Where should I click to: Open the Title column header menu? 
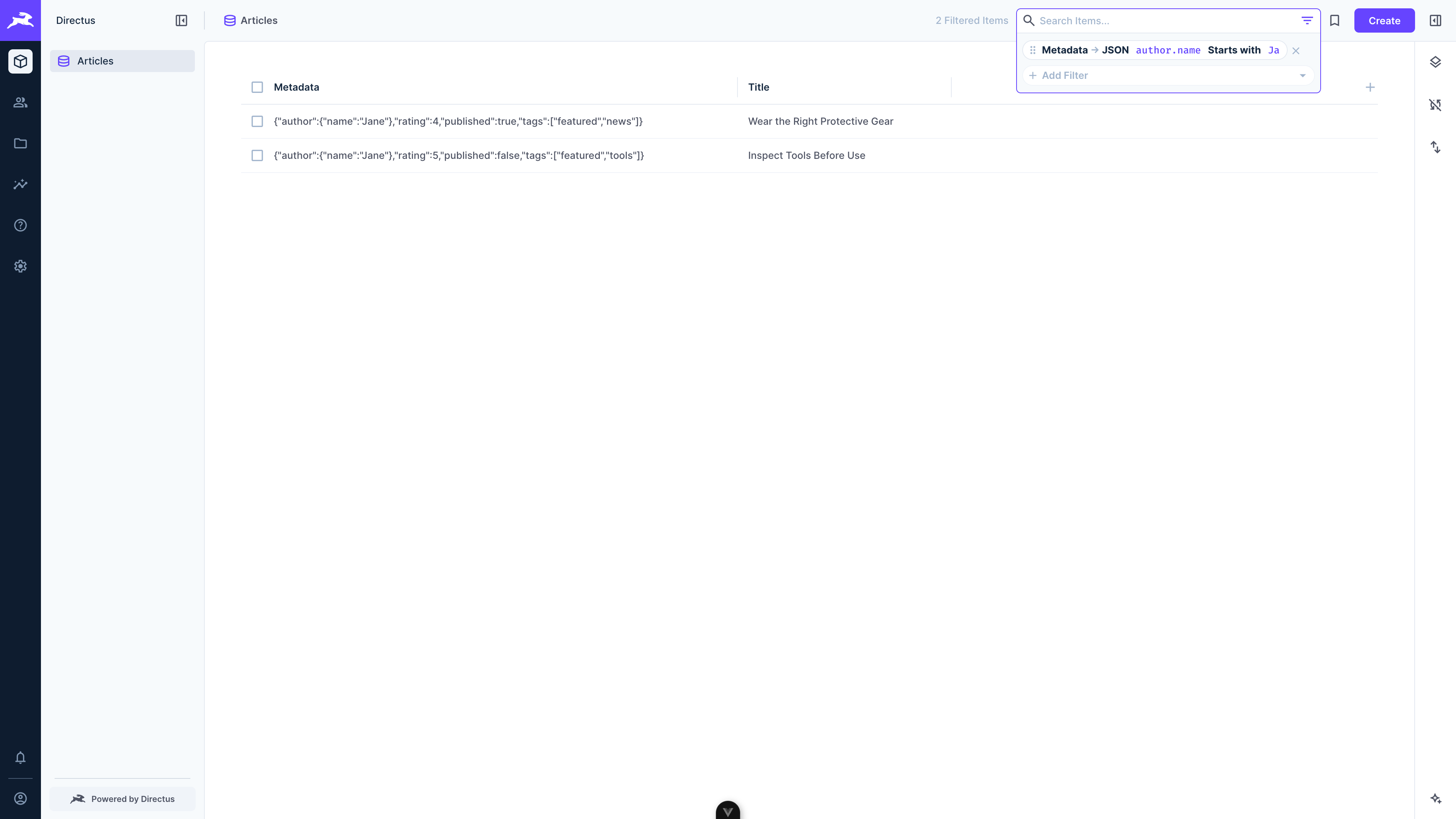pos(758,87)
